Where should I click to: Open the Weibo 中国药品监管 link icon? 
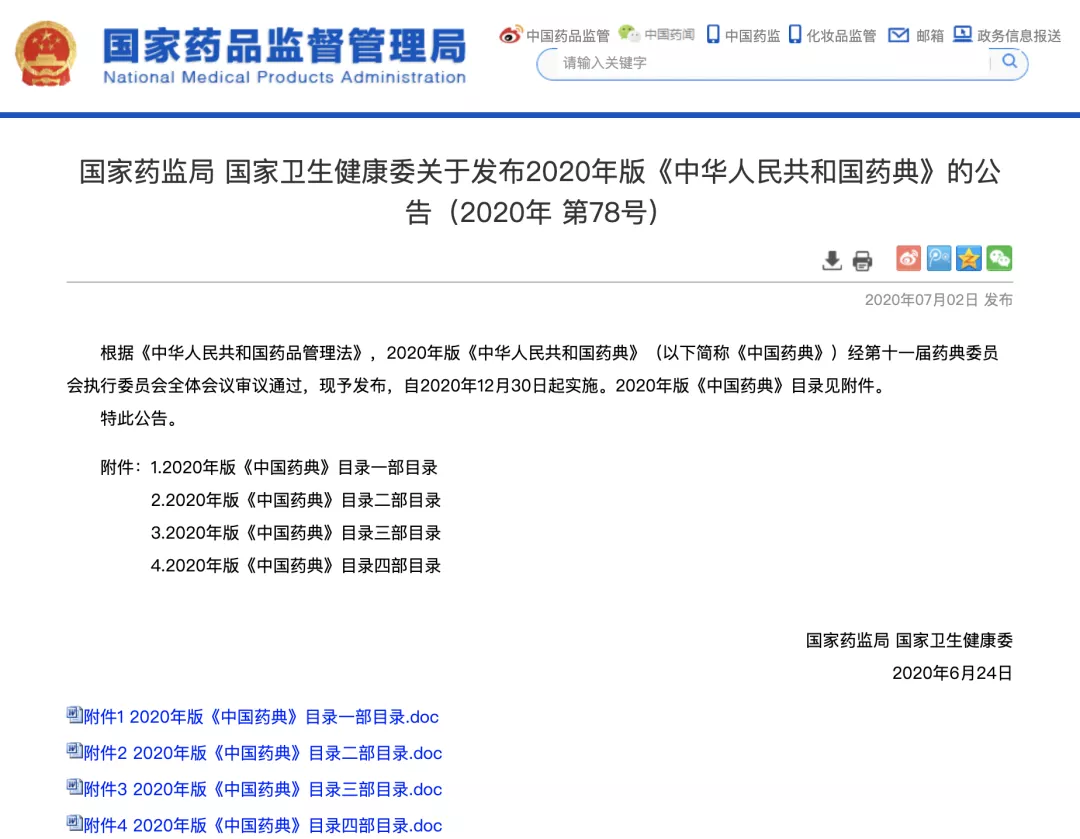(x=510, y=34)
